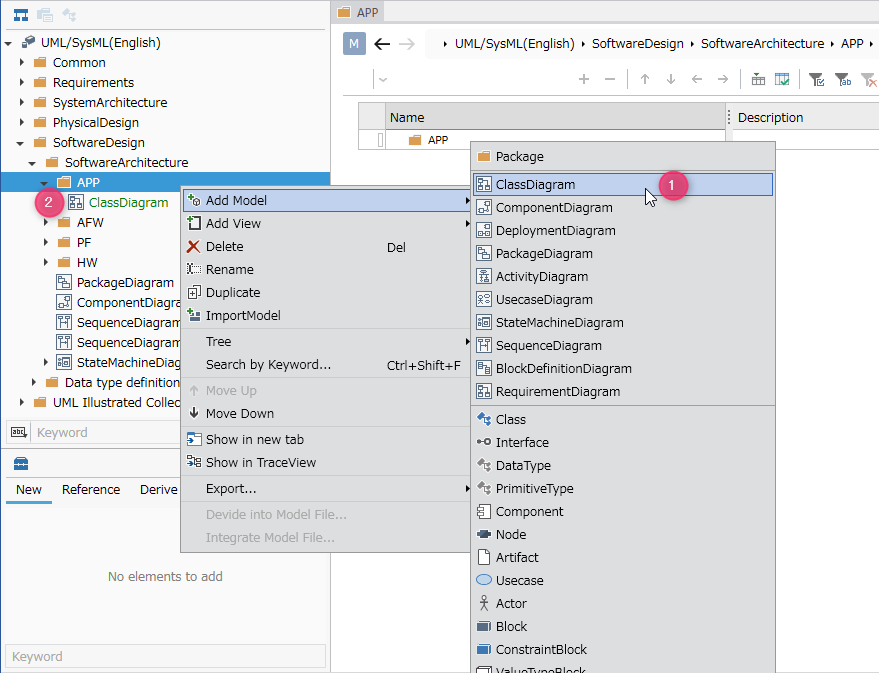This screenshot has height=673, width=879.
Task: Choose Rename in the context menu
Action: click(x=327, y=269)
